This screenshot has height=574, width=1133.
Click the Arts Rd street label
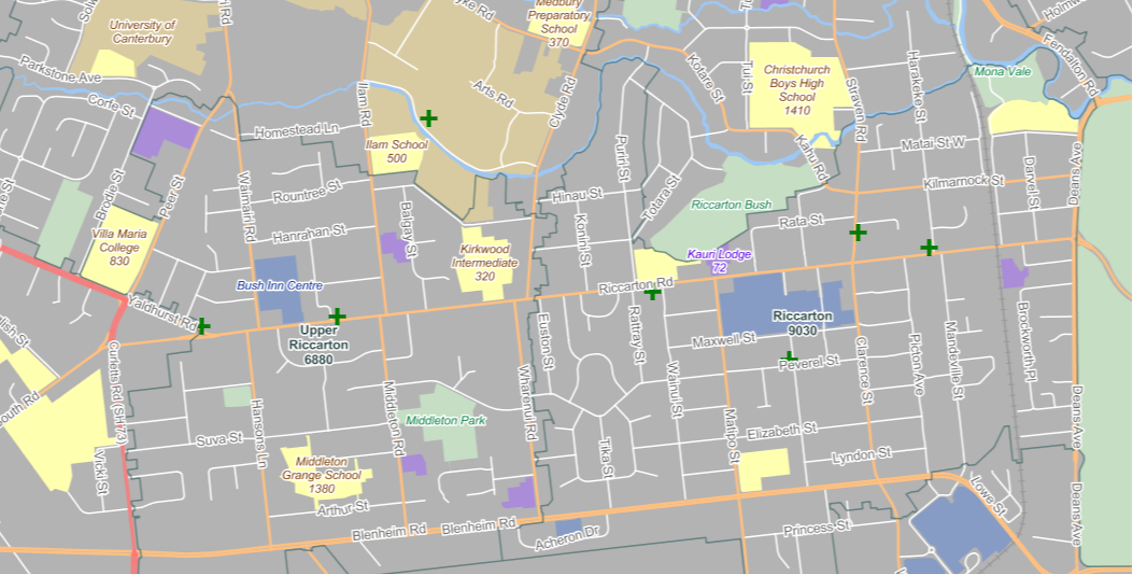pos(493,95)
